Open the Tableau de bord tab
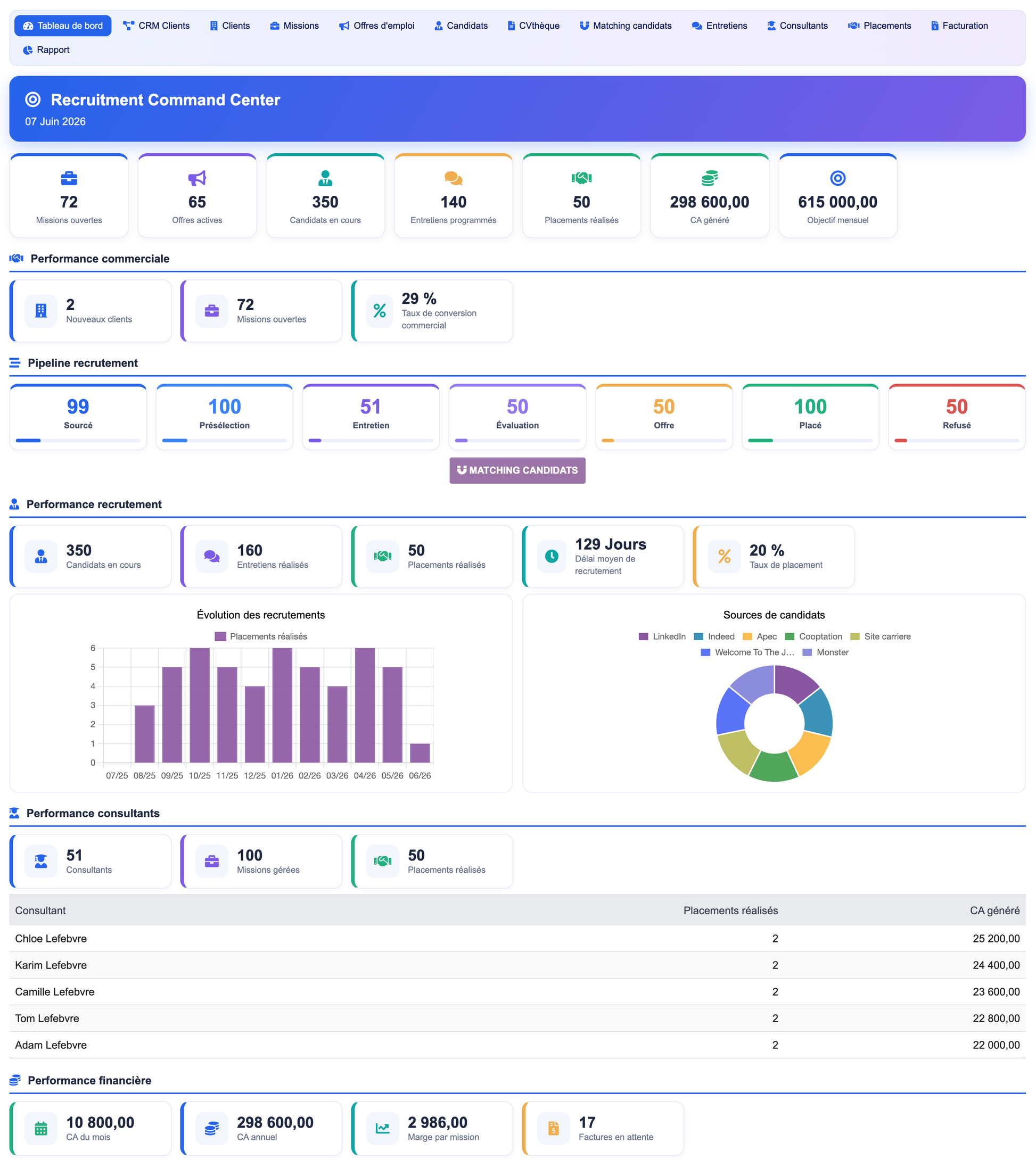 coord(63,26)
